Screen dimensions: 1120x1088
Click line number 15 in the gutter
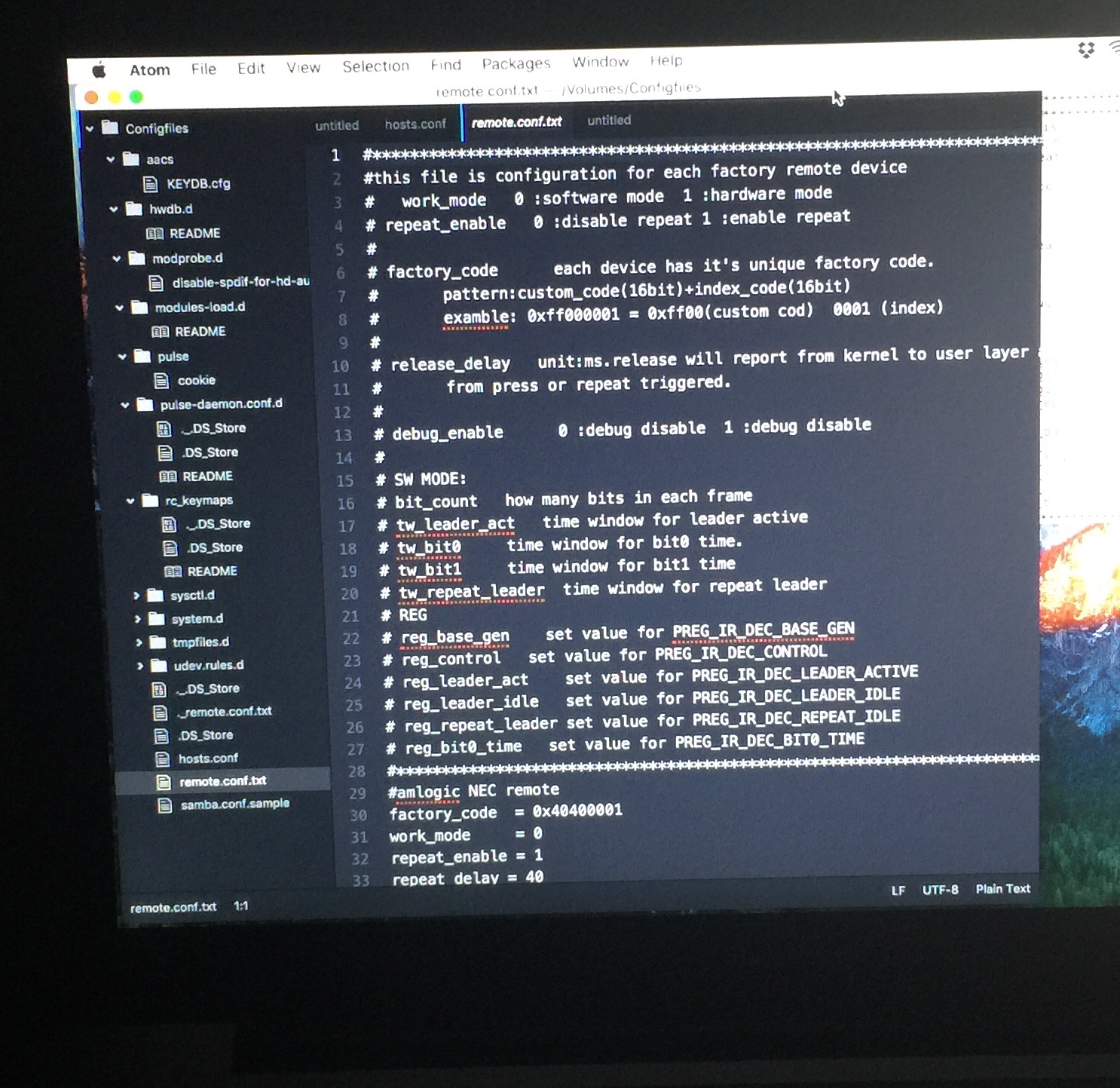pos(344,481)
